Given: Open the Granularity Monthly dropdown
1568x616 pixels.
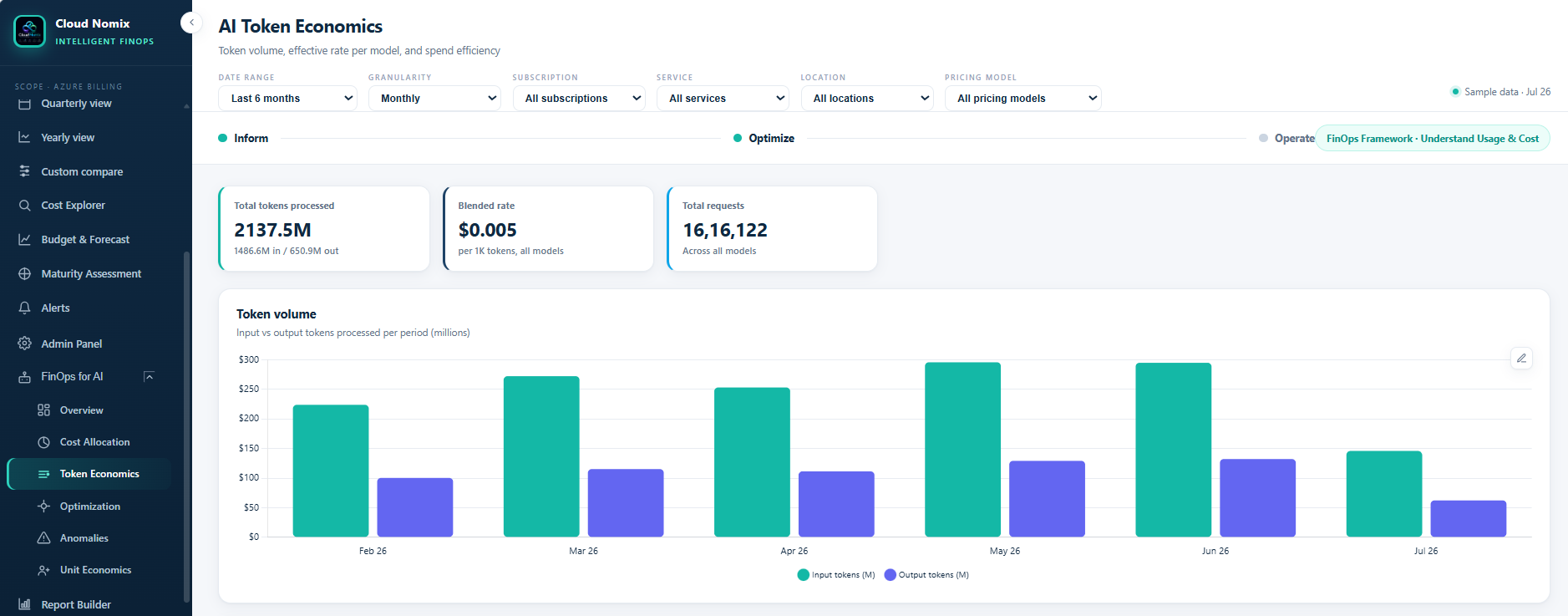Looking at the screenshot, I should [x=434, y=98].
